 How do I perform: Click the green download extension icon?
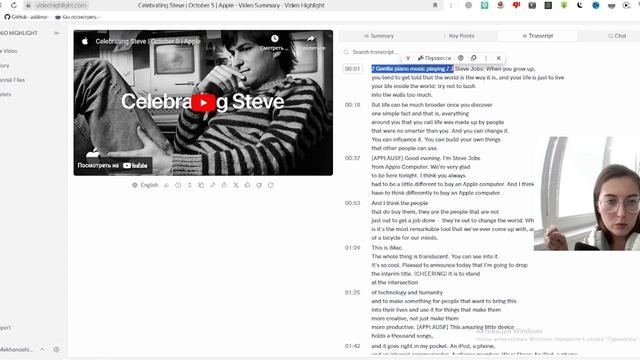click(x=564, y=5)
